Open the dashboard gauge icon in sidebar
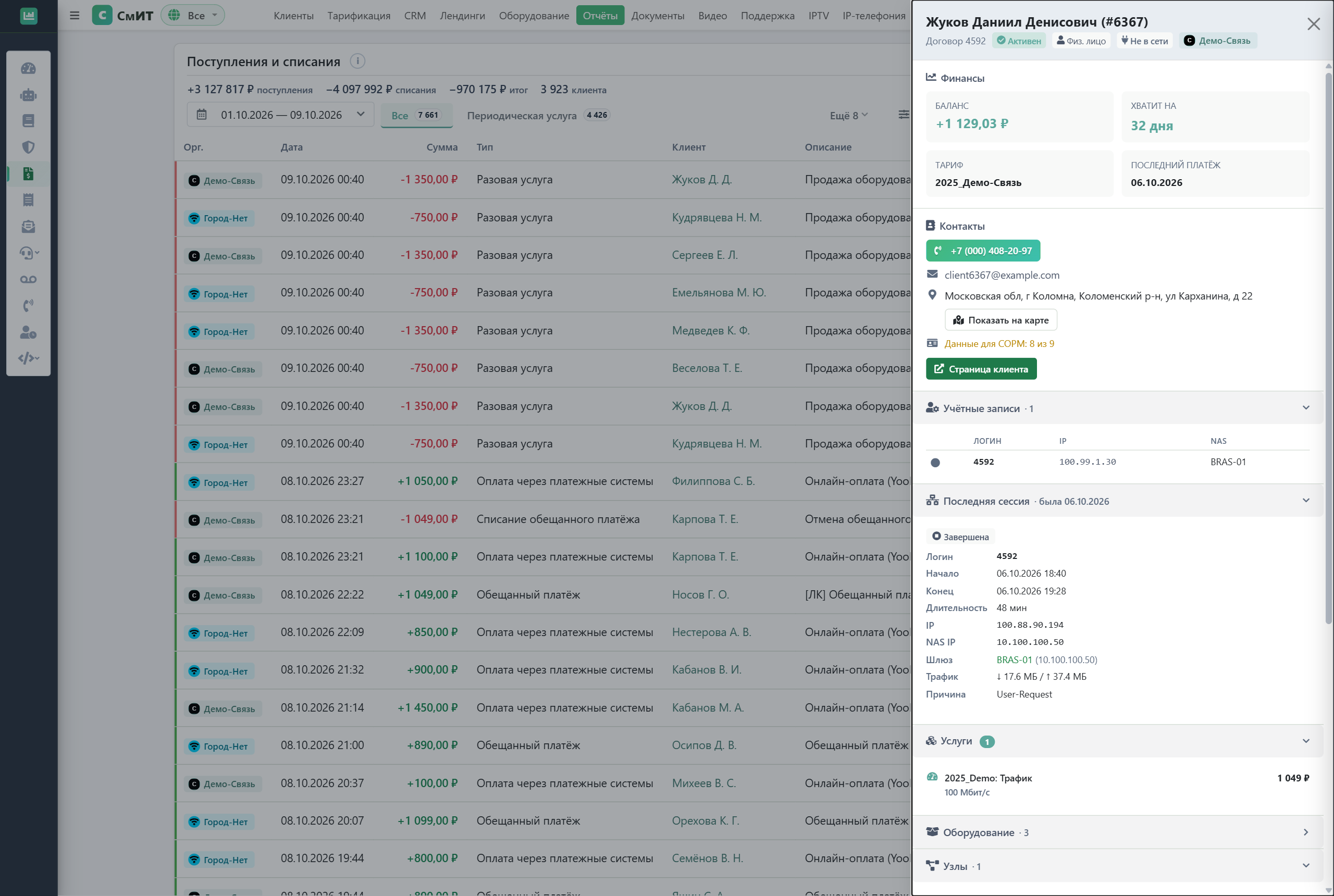 28,69
